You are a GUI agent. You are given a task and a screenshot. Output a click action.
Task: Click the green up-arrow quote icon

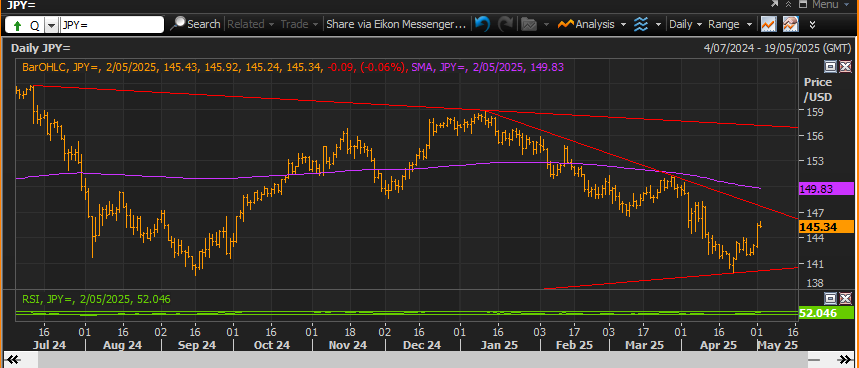coord(17,25)
